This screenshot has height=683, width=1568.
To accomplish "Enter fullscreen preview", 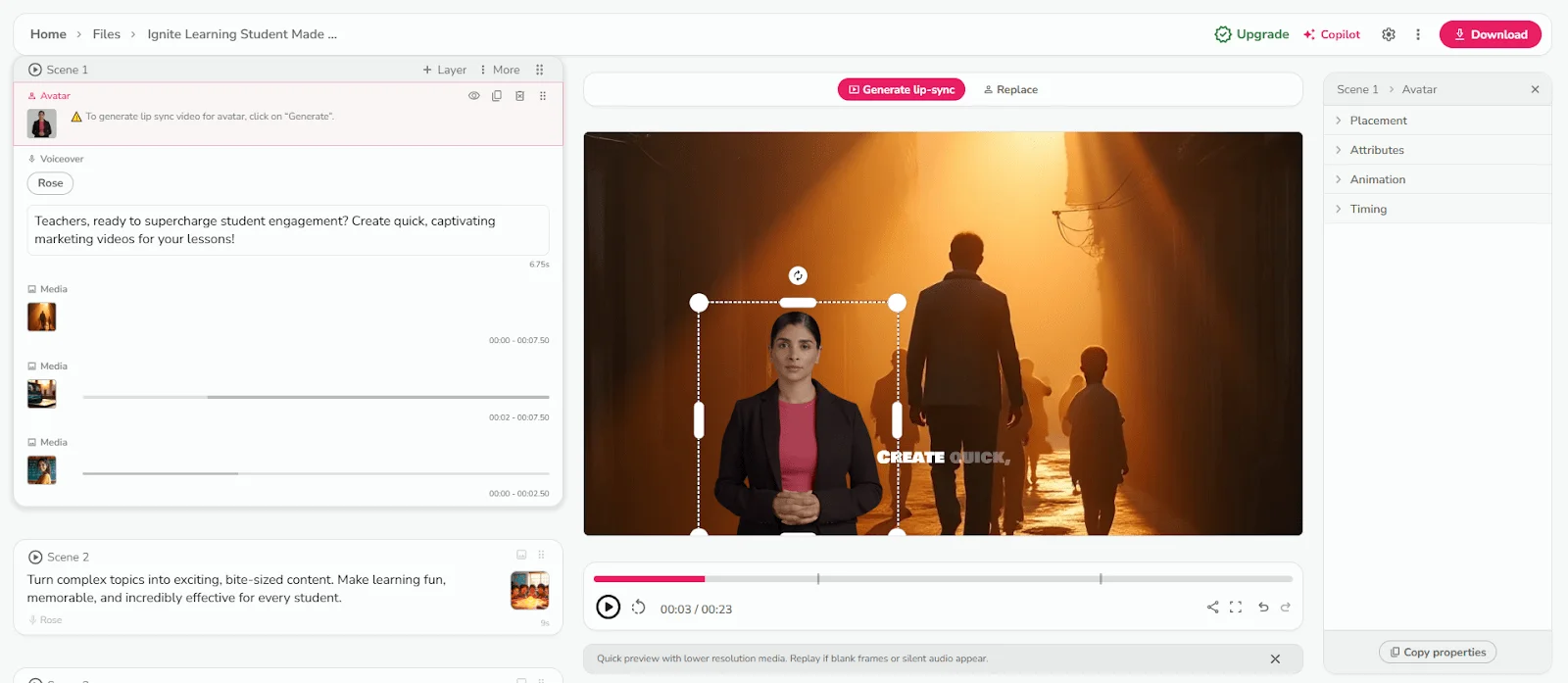I will pyautogui.click(x=1236, y=608).
